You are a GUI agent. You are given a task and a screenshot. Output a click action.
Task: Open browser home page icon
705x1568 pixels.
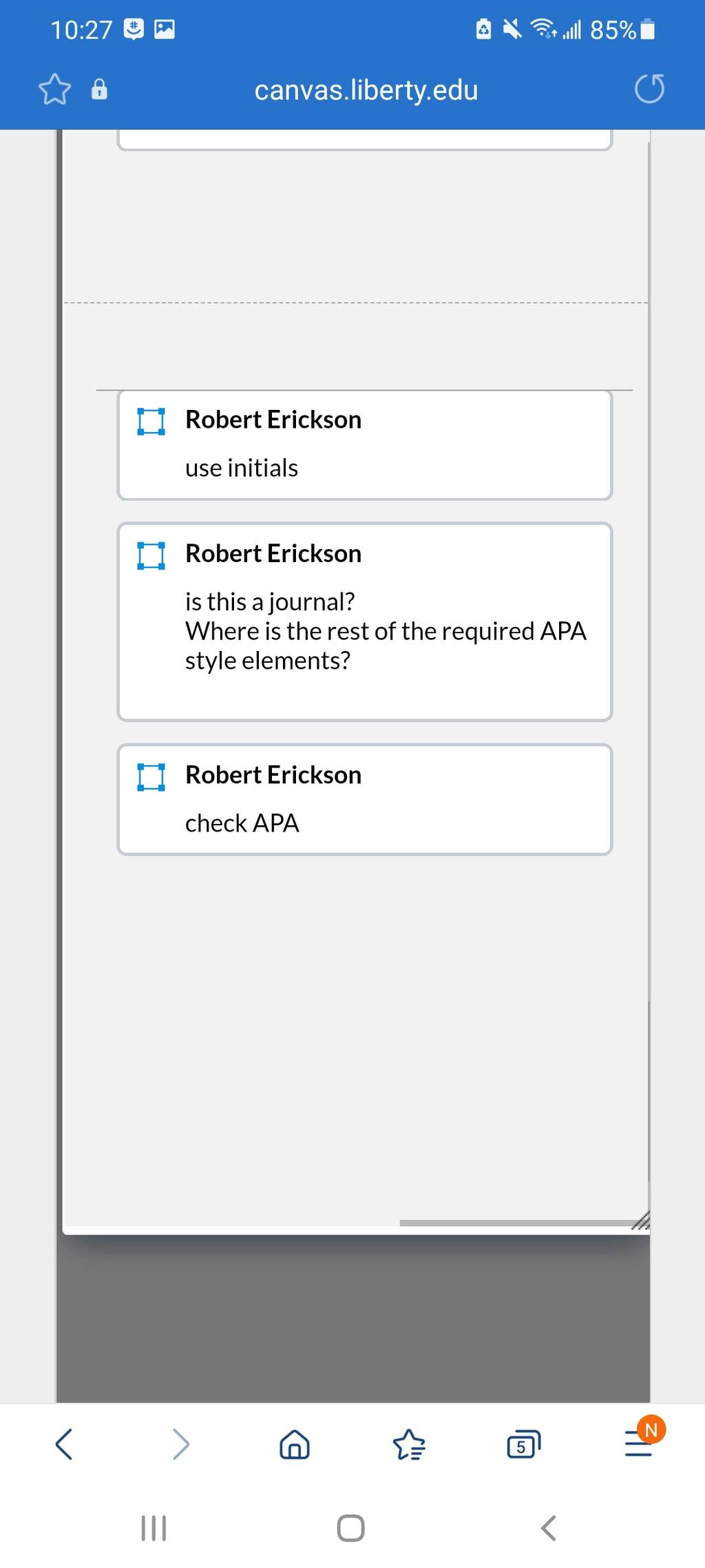(295, 1444)
